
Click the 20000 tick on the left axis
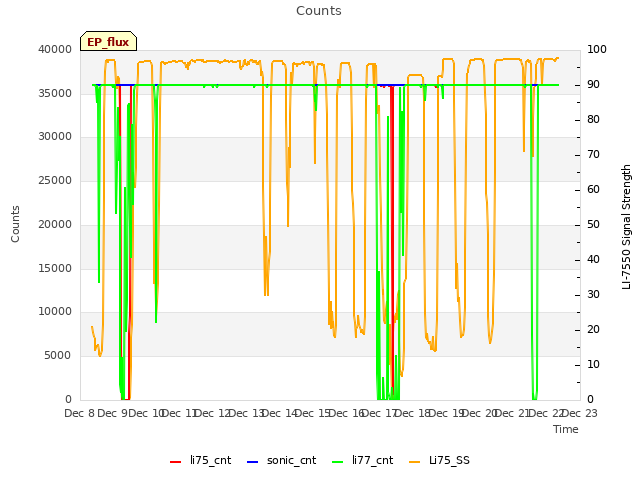tap(55, 224)
